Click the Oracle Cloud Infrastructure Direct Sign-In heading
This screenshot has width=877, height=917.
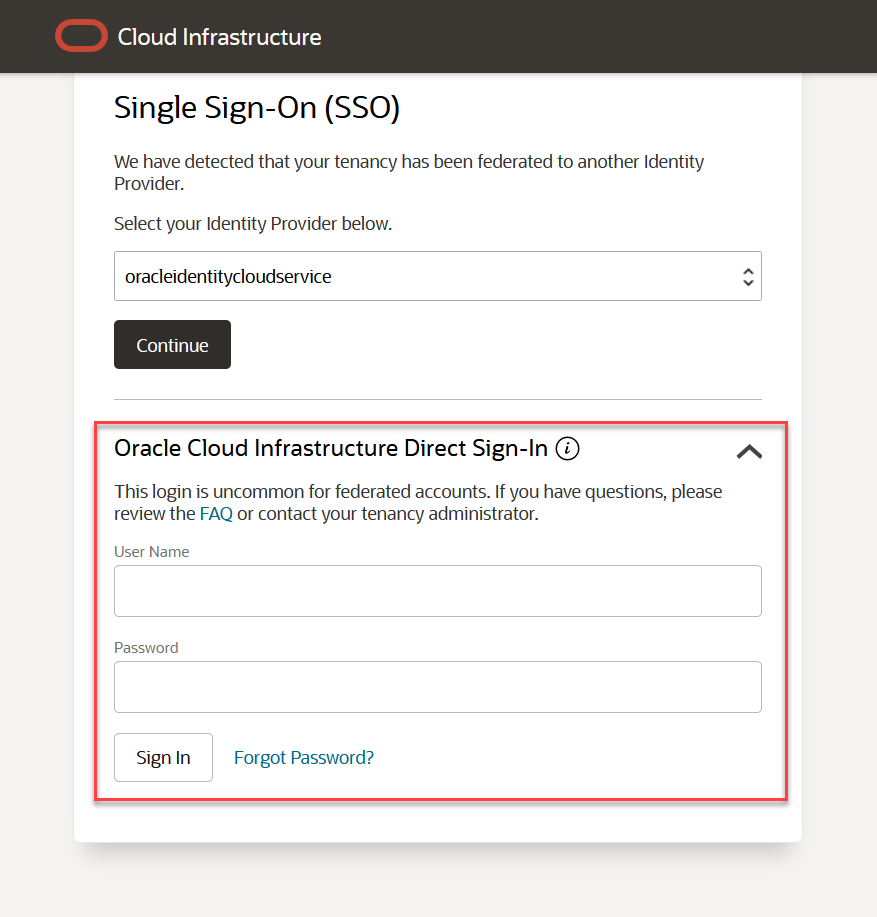click(x=331, y=448)
